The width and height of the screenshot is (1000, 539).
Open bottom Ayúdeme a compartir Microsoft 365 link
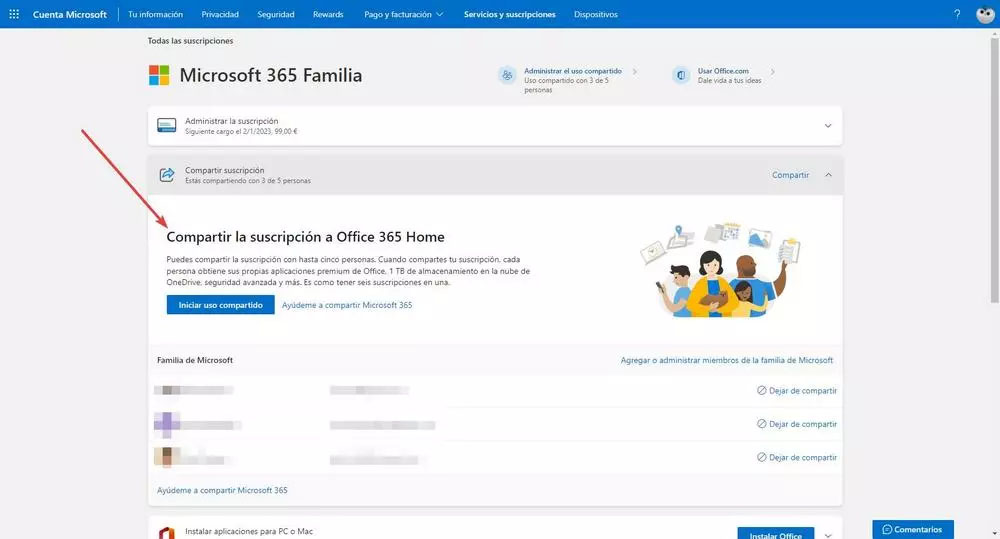(x=222, y=491)
